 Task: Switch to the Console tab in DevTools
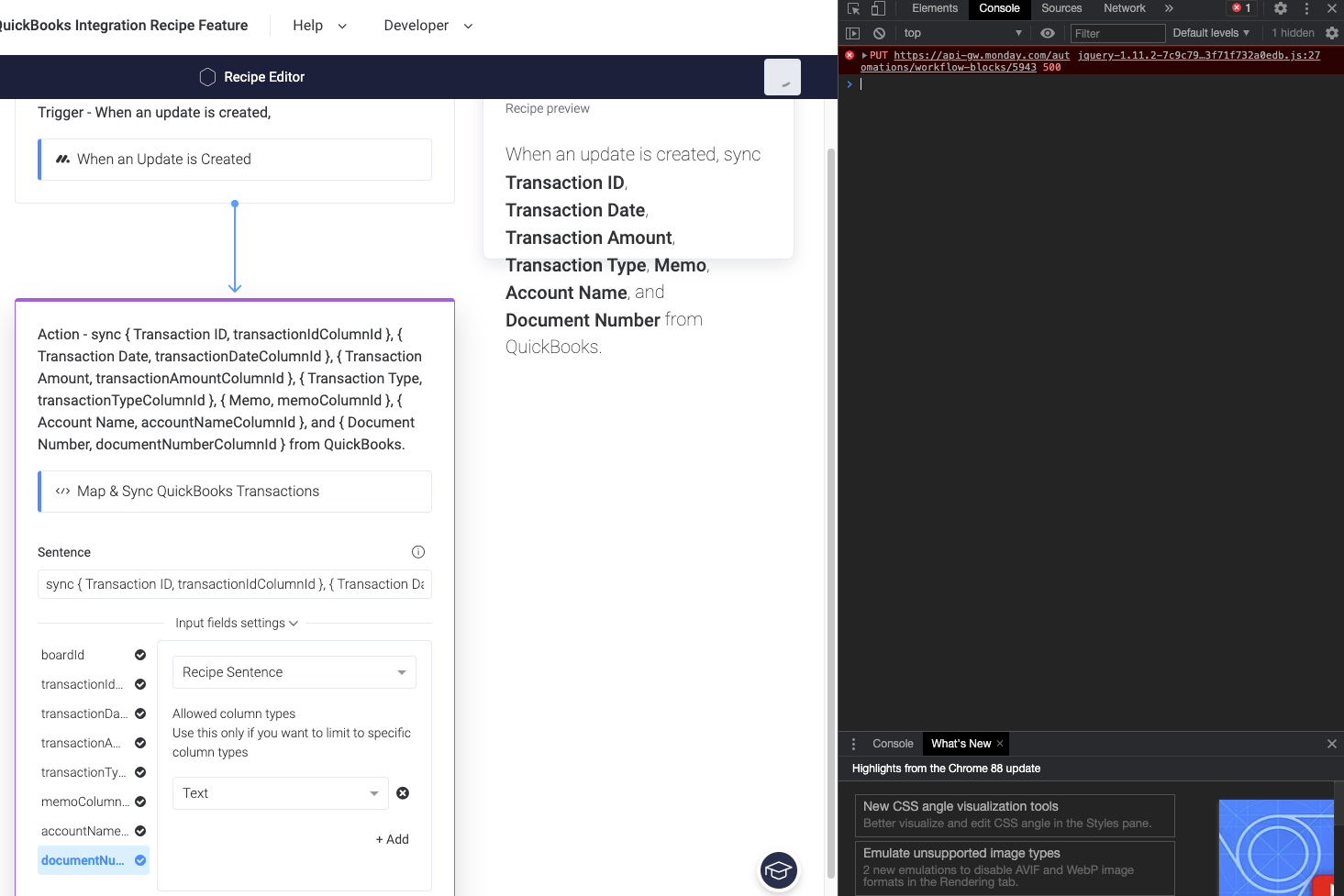pyautogui.click(x=999, y=8)
